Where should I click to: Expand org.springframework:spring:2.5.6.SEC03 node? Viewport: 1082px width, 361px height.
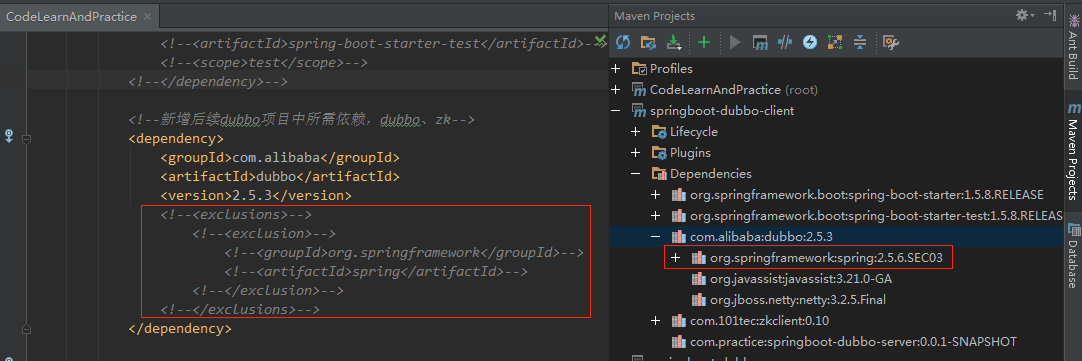point(676,258)
